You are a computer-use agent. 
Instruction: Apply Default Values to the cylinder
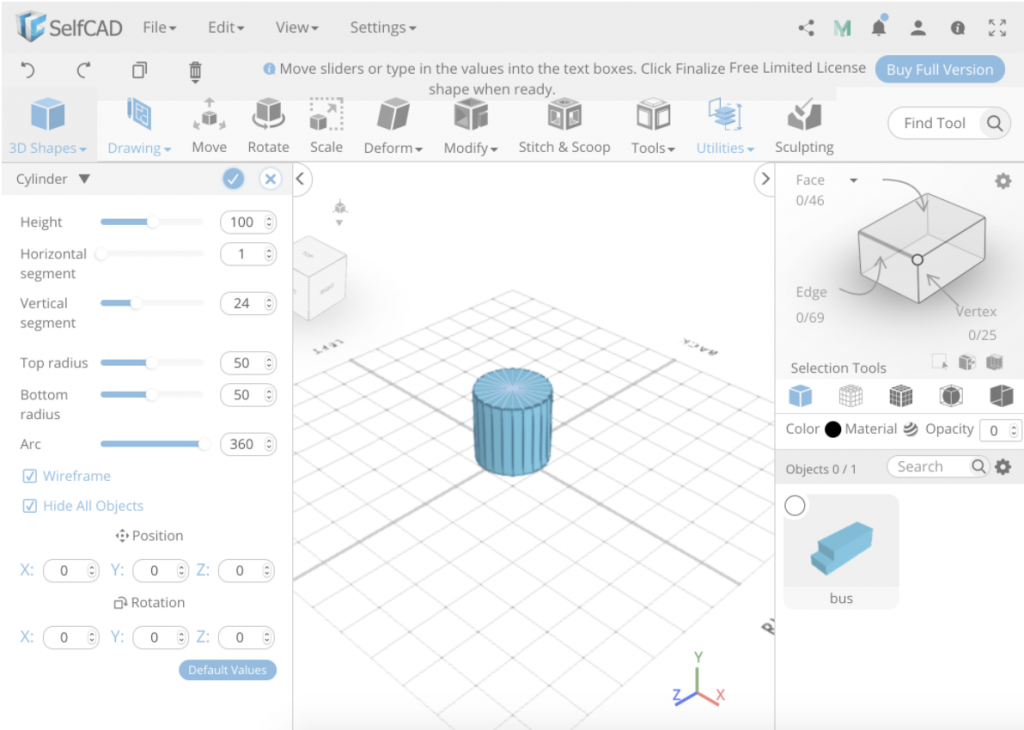tap(227, 670)
